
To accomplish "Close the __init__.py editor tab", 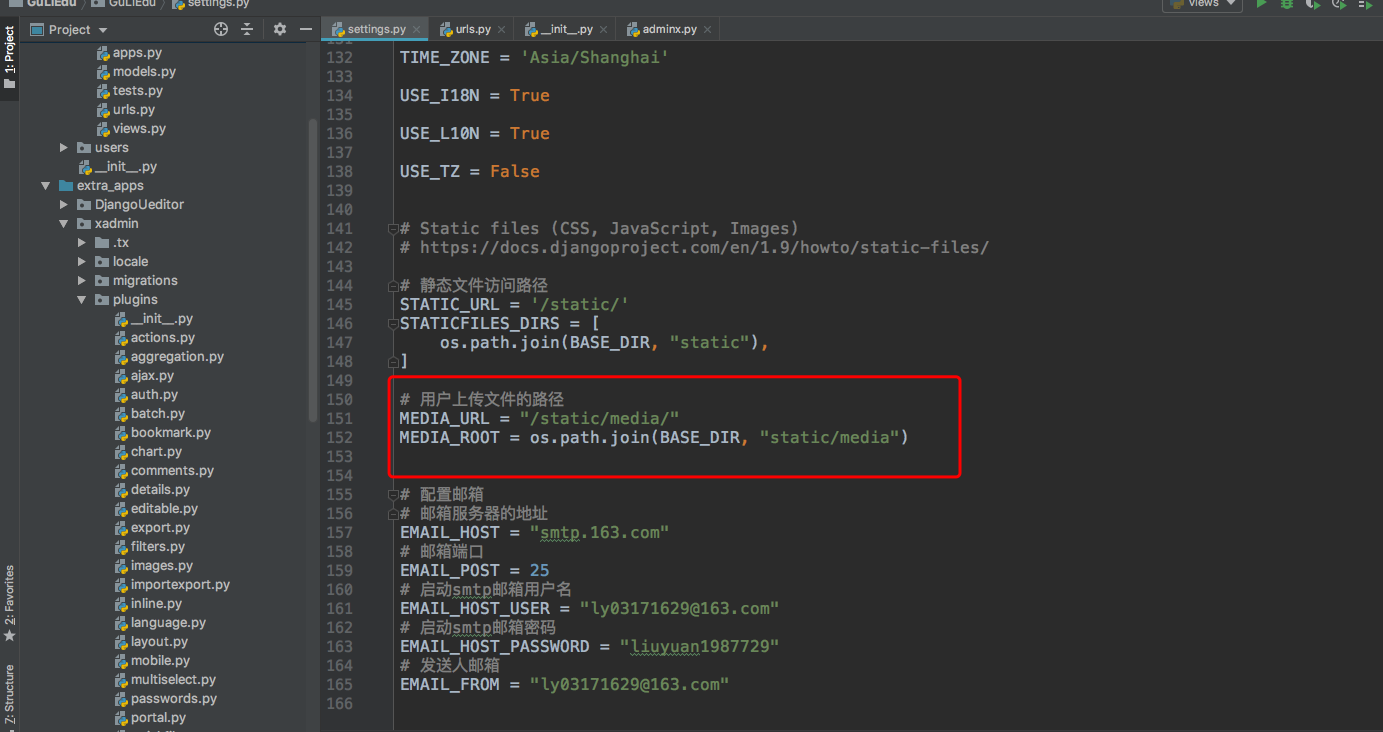I will click(x=602, y=30).
